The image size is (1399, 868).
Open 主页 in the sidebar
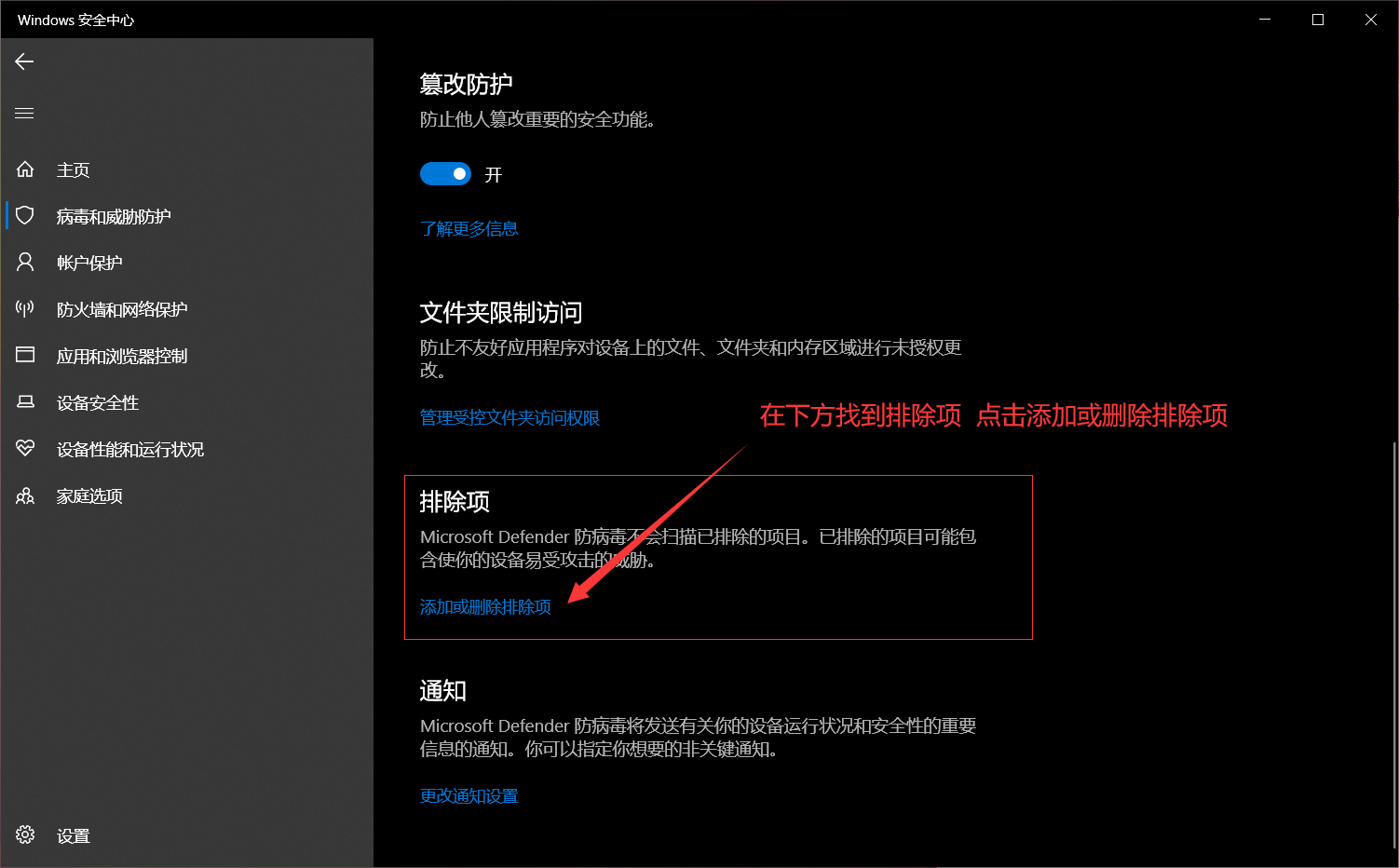(x=73, y=170)
